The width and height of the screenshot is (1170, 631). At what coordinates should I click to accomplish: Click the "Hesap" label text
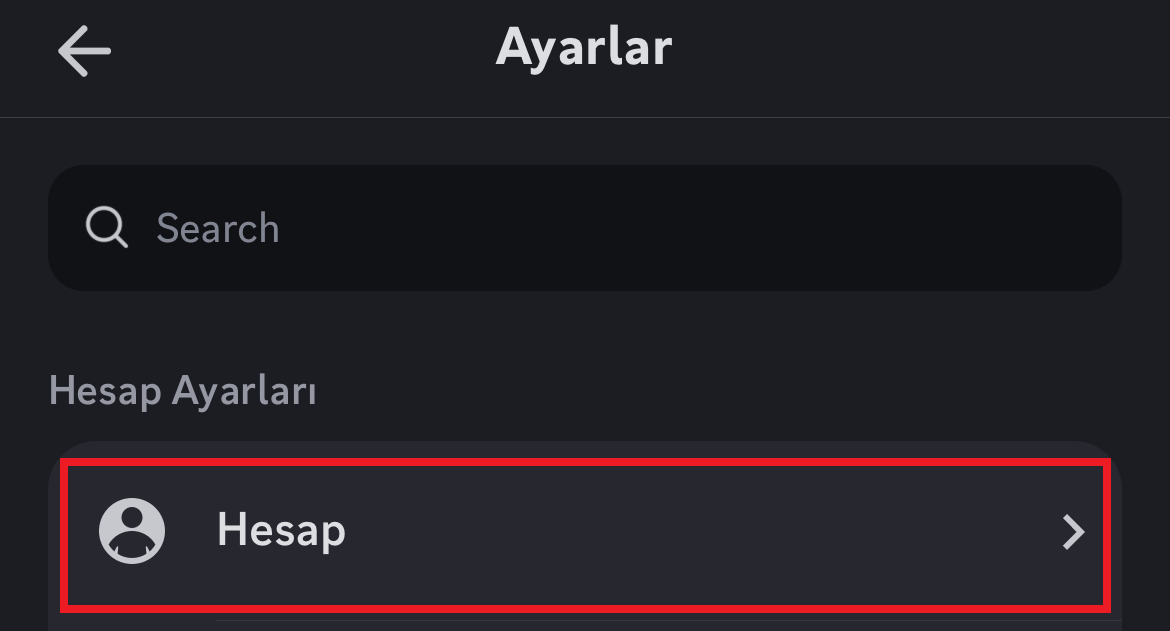[281, 530]
